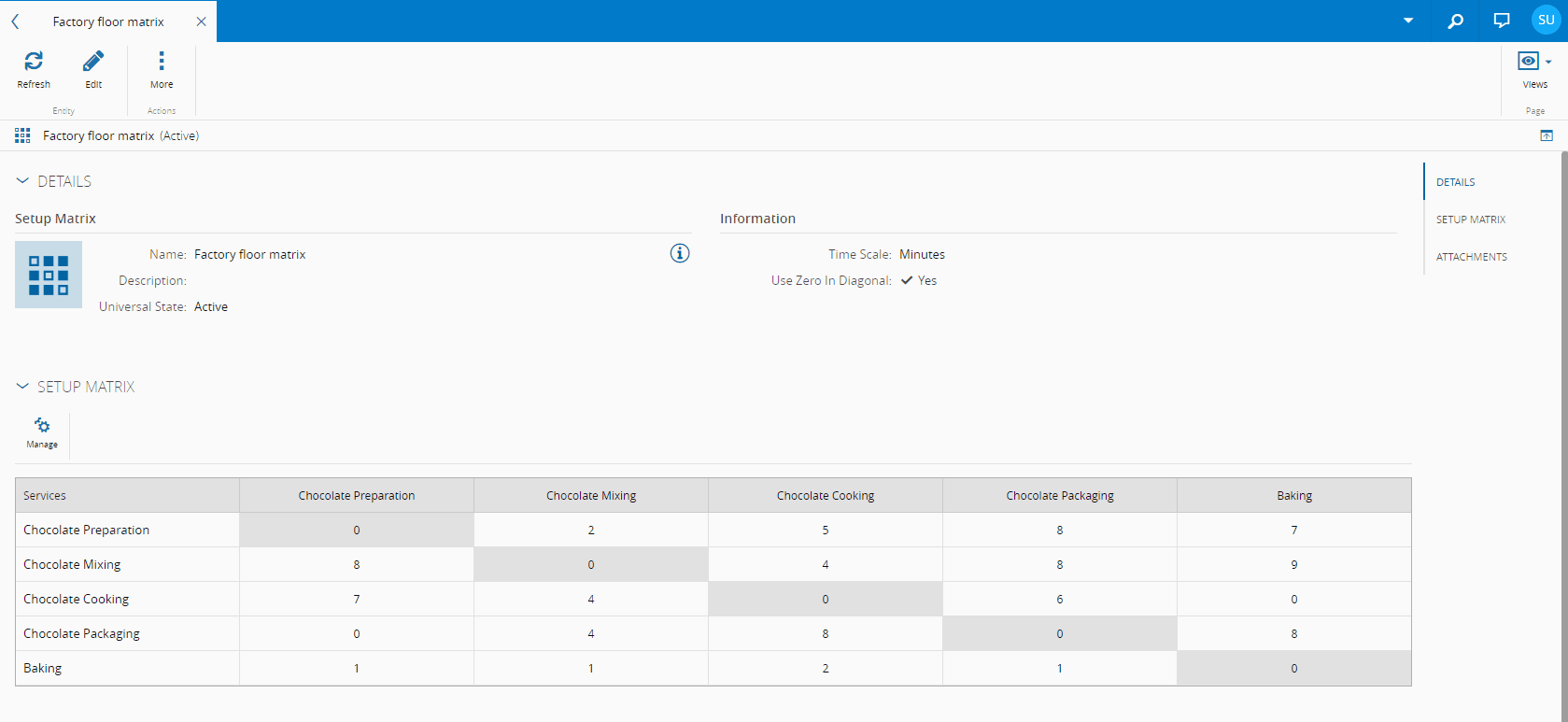Open the More actions menu
The width and height of the screenshot is (1568, 722).
click(x=162, y=62)
